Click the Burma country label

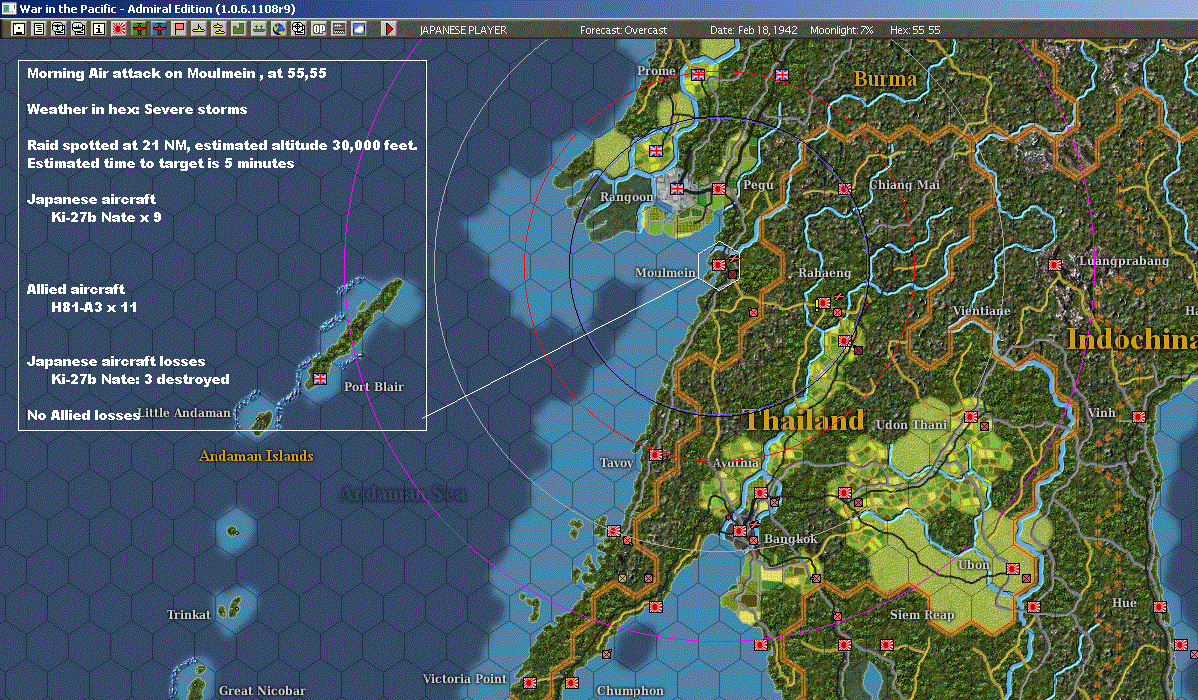pyautogui.click(x=885, y=79)
